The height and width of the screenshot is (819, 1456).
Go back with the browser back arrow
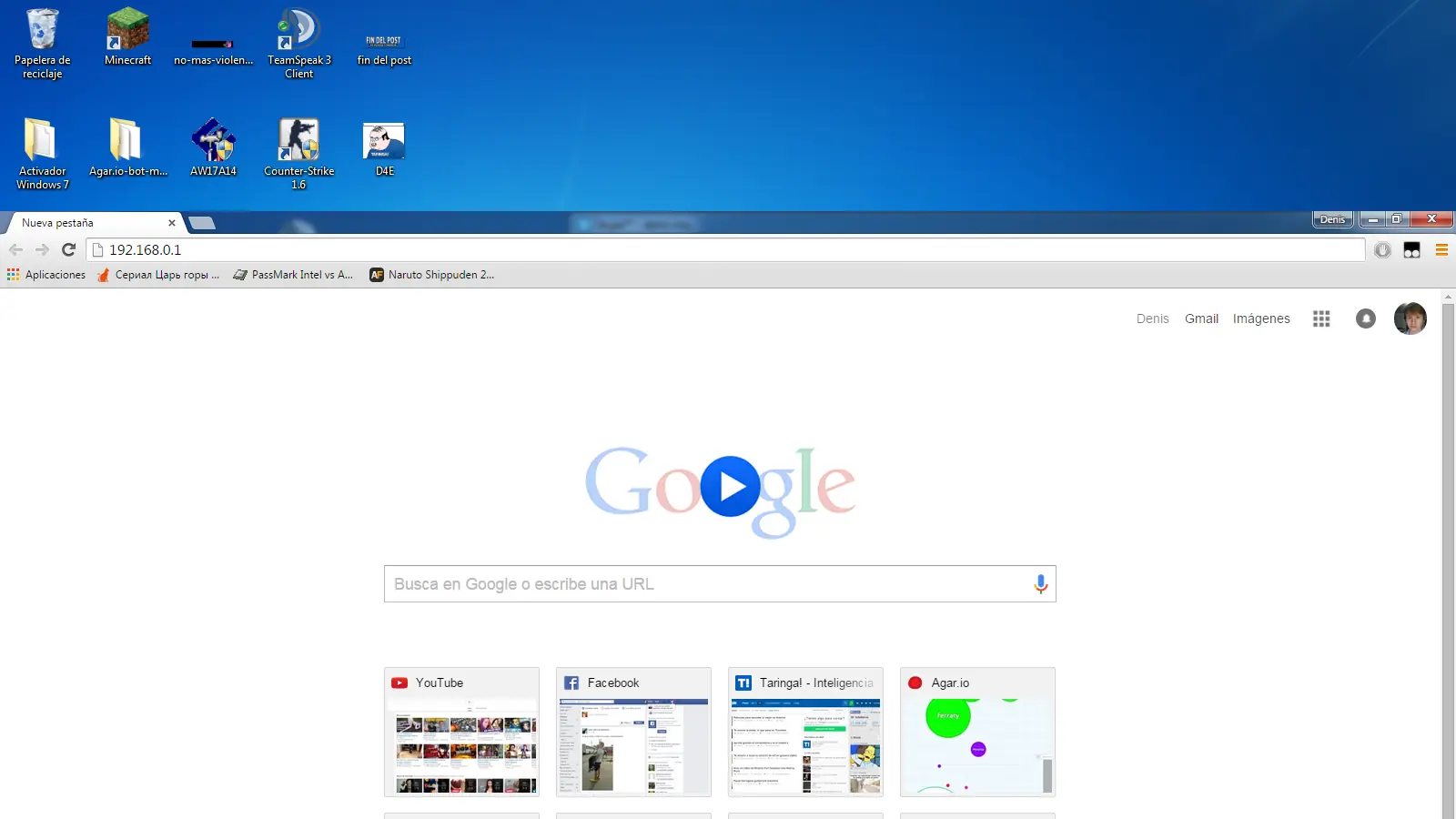click(15, 249)
